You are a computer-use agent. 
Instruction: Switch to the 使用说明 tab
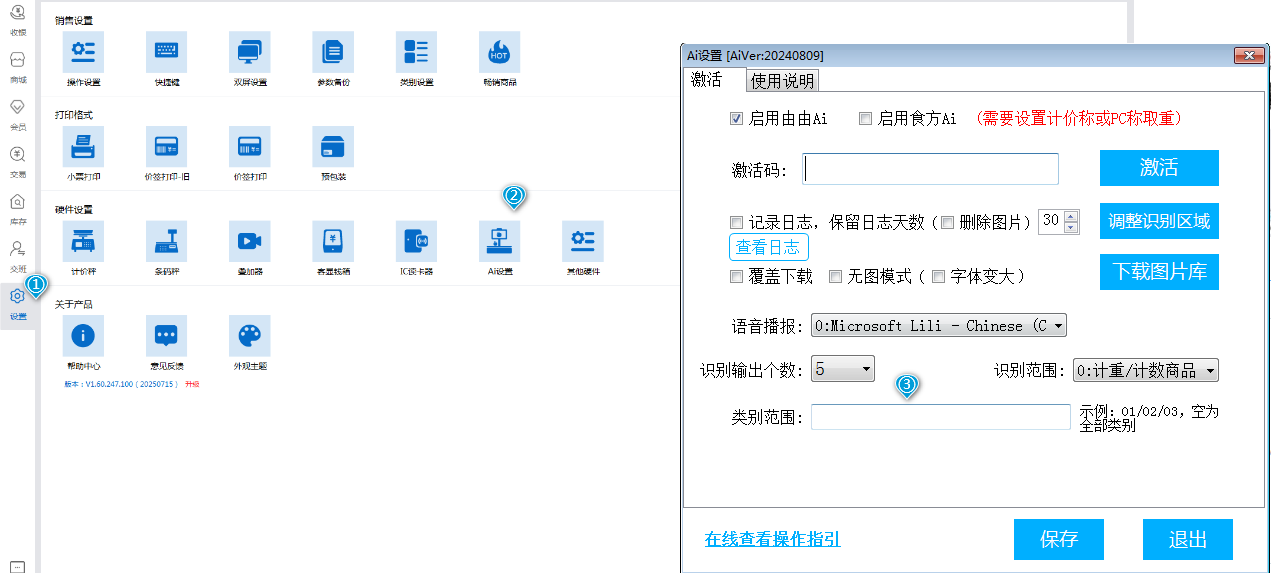point(782,81)
